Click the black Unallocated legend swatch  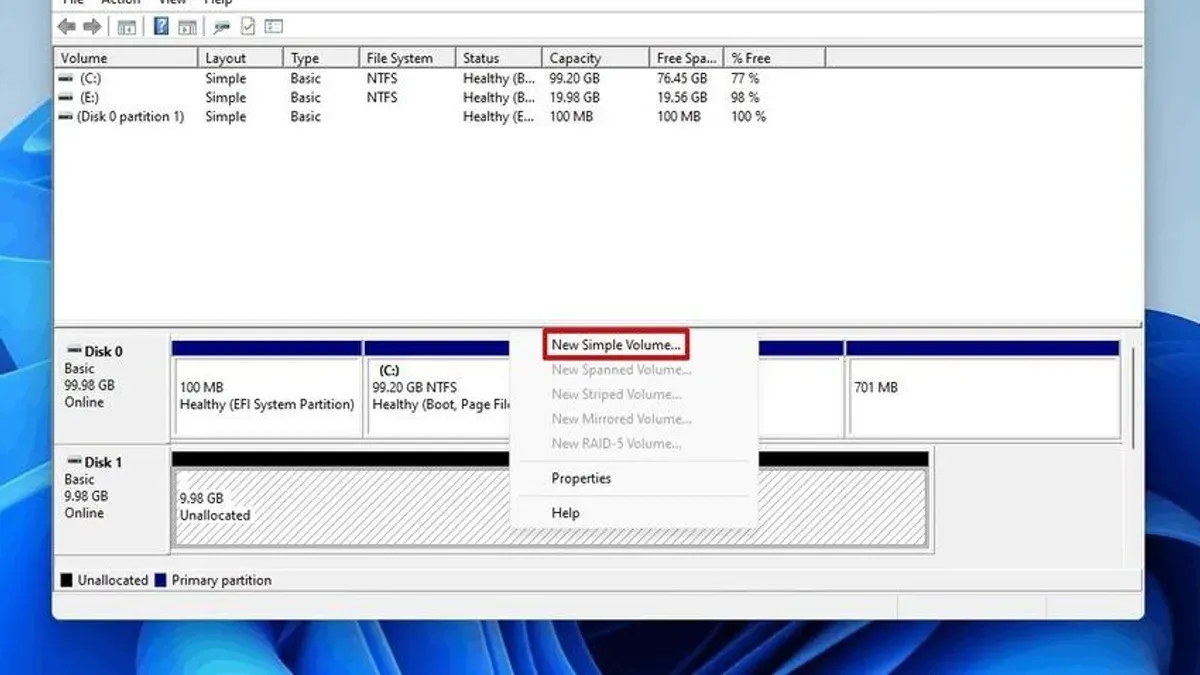(67, 580)
